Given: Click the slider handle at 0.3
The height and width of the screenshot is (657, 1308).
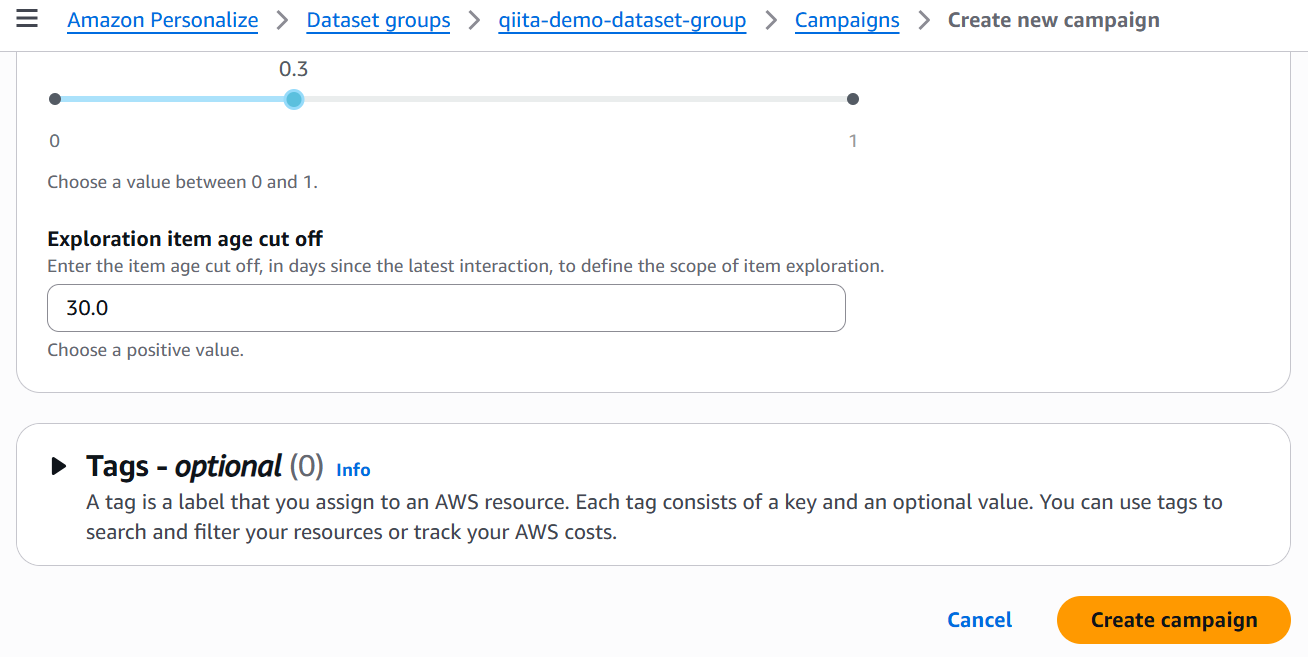Looking at the screenshot, I should point(293,99).
